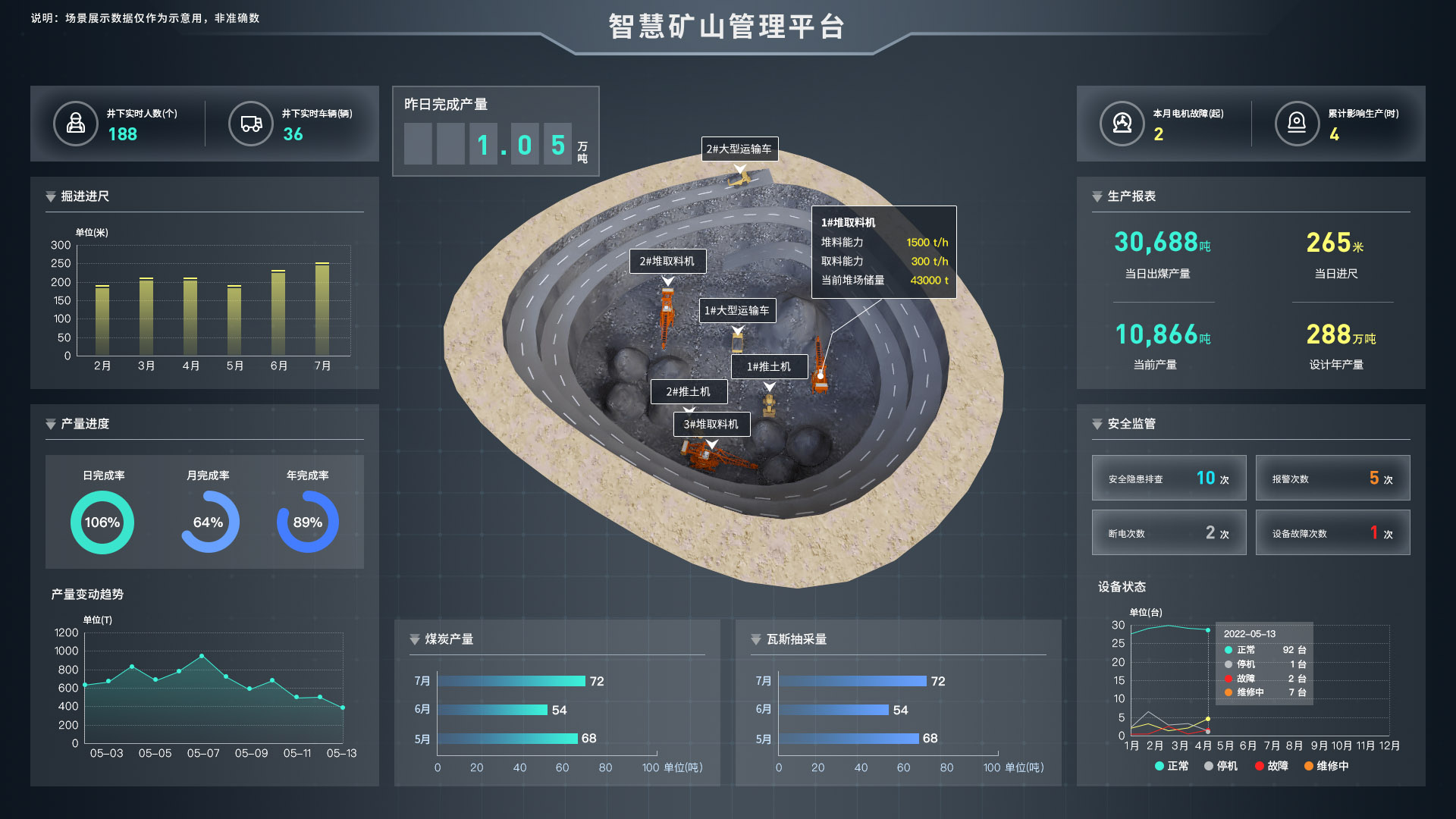Collapse the 掘进进尺 panel triangle
1456x819 pixels.
pyautogui.click(x=51, y=197)
